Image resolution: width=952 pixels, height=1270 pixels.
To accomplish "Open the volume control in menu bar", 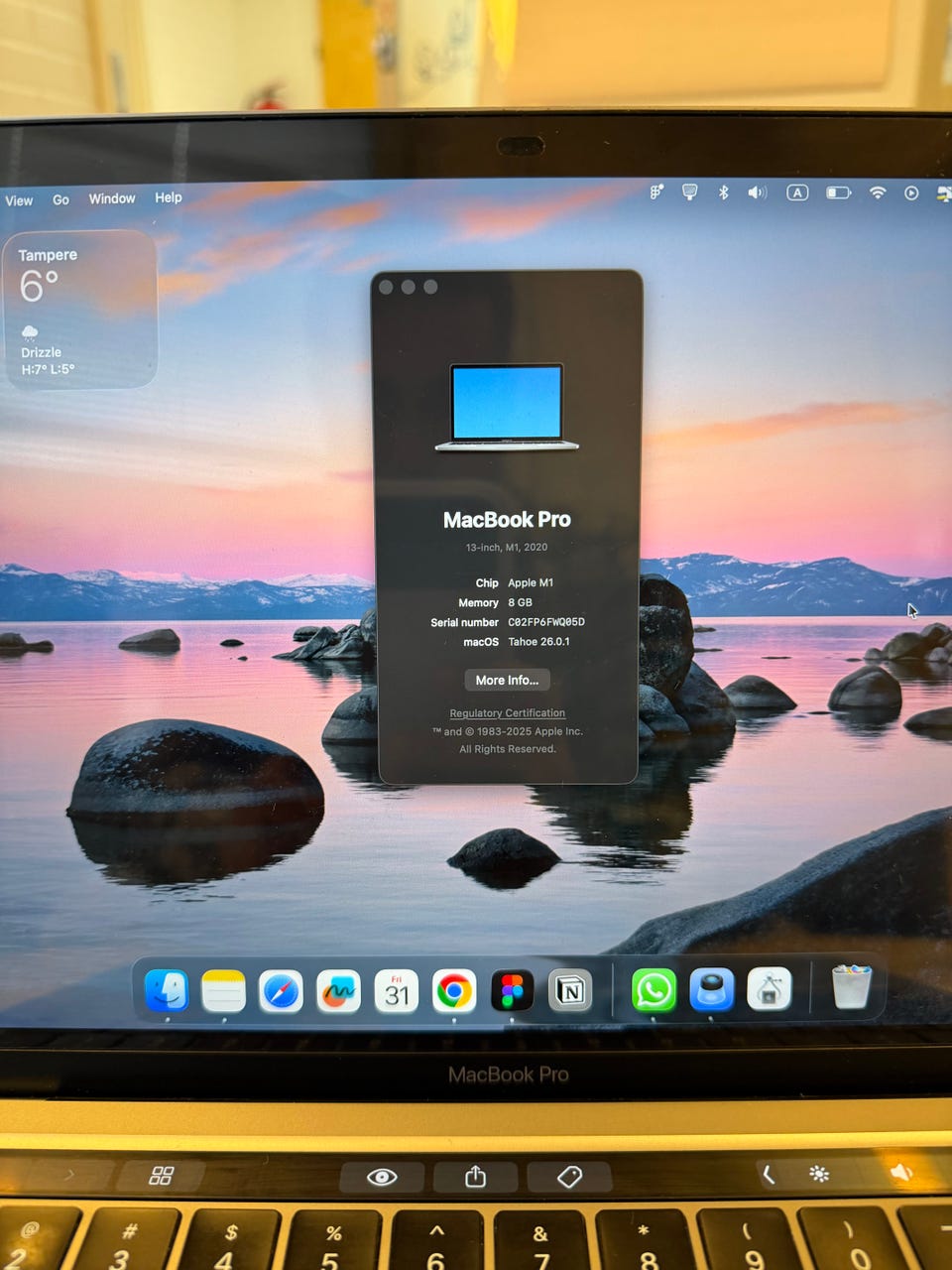I will pos(757,192).
